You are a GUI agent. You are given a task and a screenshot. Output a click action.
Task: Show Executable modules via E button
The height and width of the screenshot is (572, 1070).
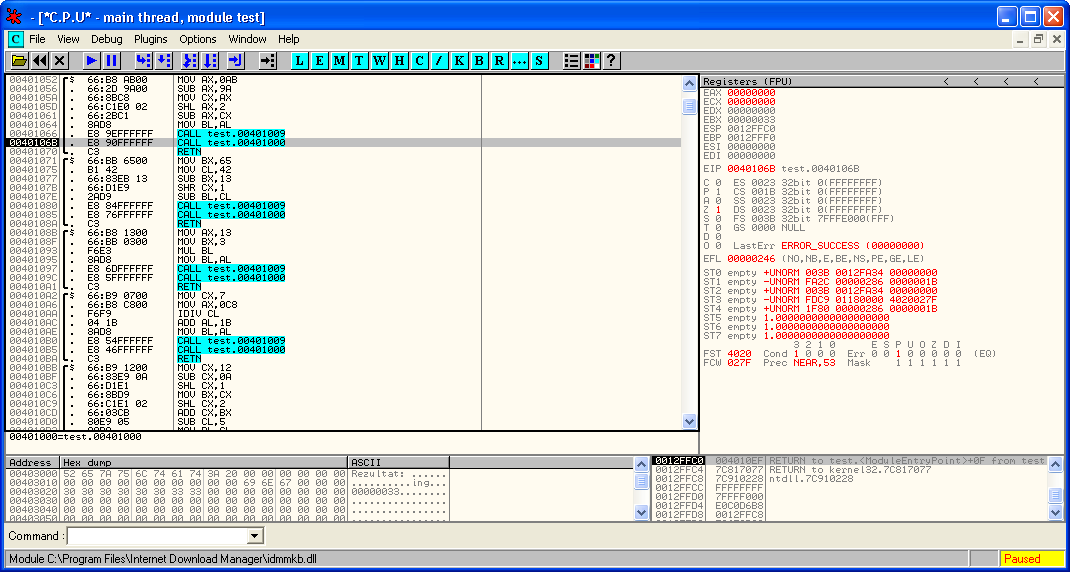(319, 61)
